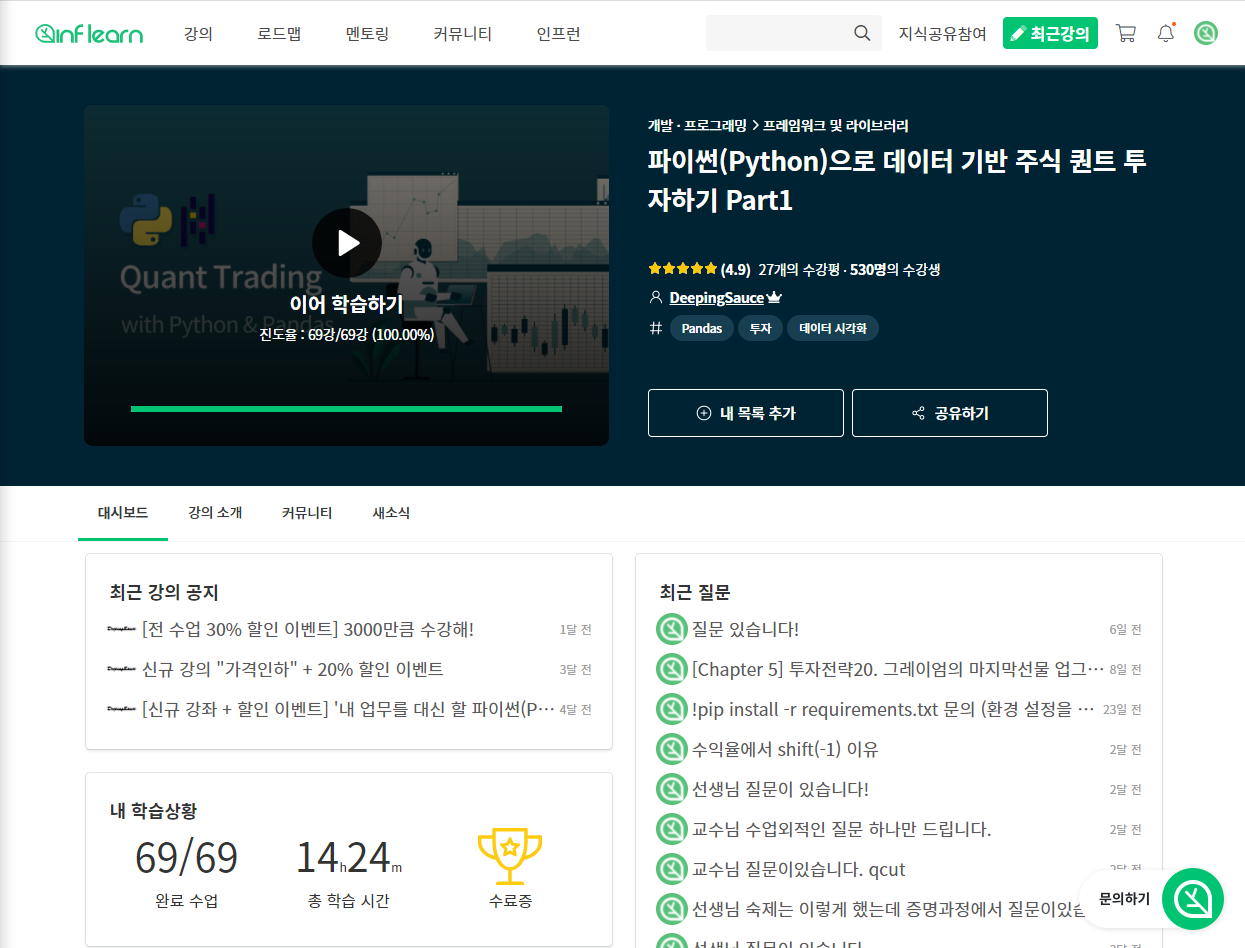Open question '!pip install -r requirements.txt 문의'
The image size is (1245, 948).
[x=895, y=709]
